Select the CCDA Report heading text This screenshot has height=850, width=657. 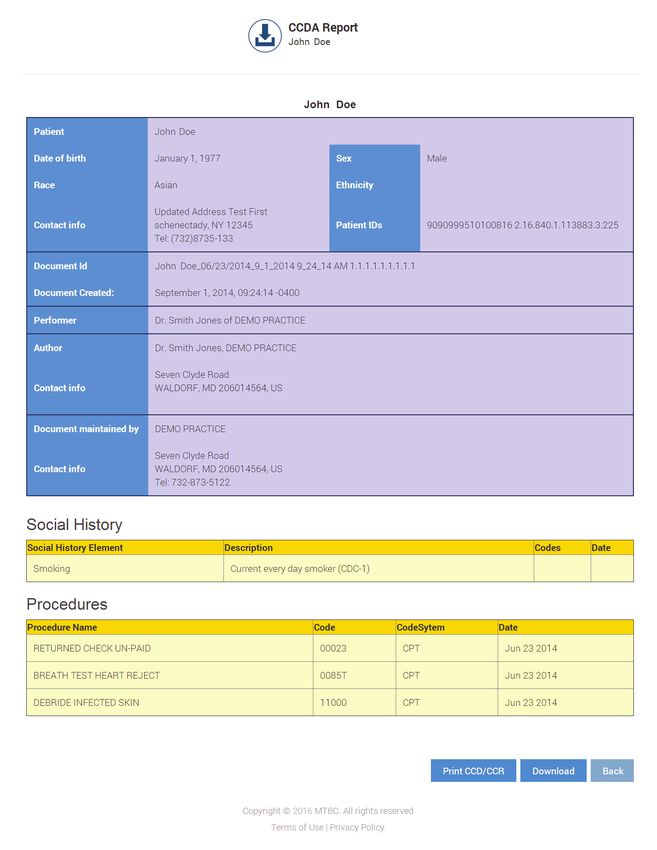pyautogui.click(x=323, y=28)
